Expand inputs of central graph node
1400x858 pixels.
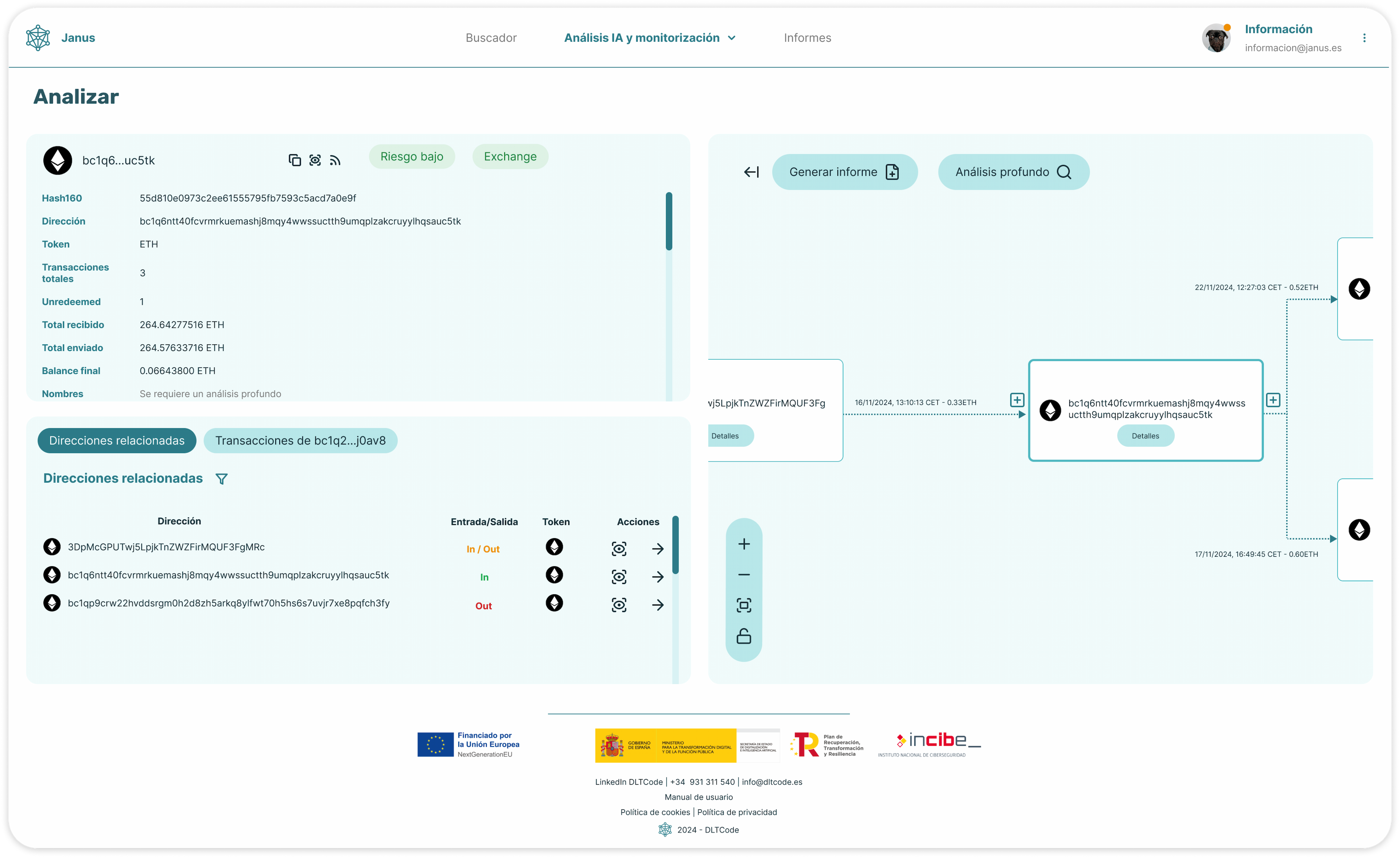coord(1017,400)
